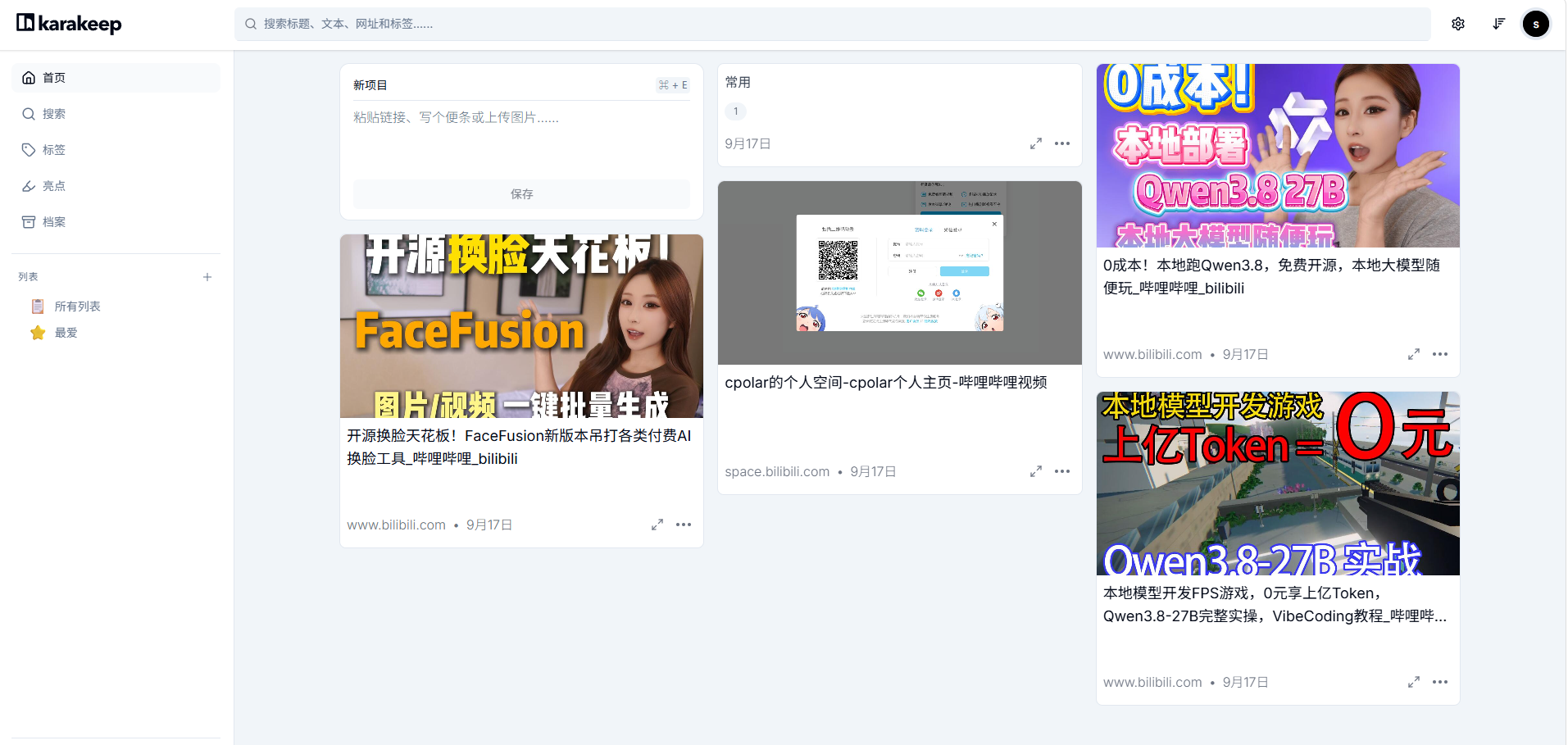Go to 首页 in sidebar
This screenshot has height=745, width=1568.
tap(116, 78)
